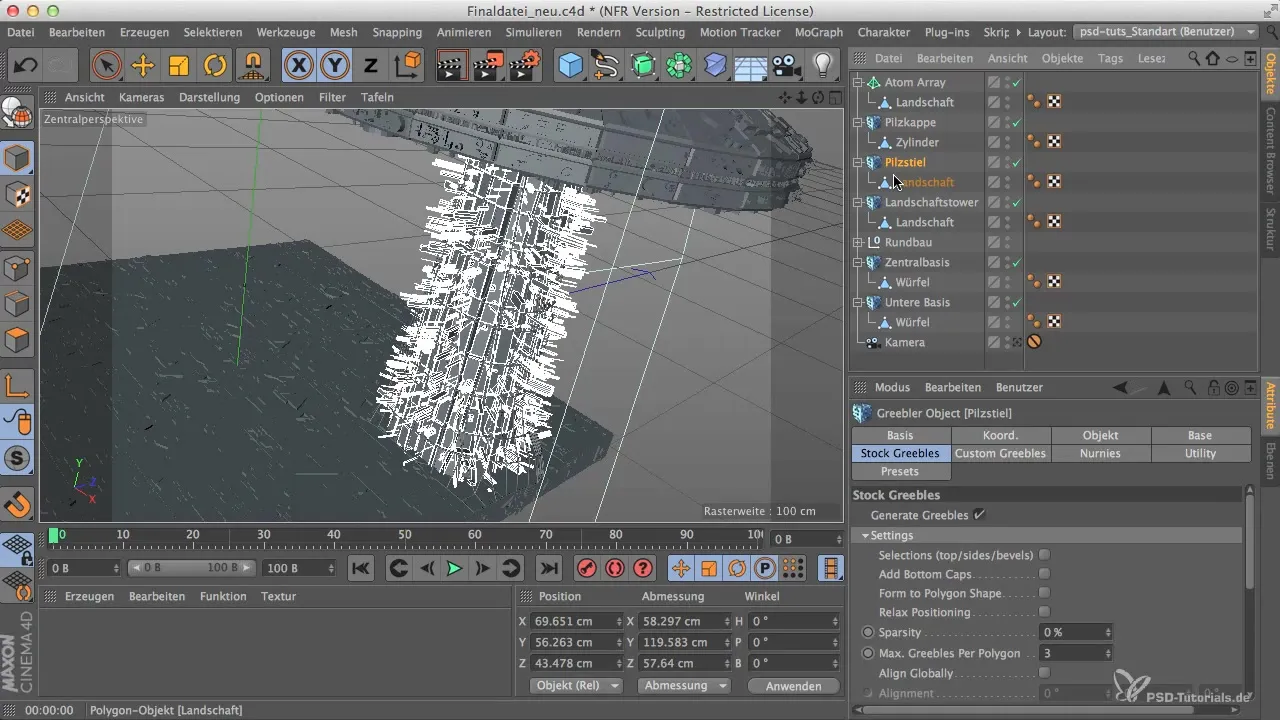The height and width of the screenshot is (720, 1280).
Task: Select Texture mode icon in left palette
Action: [18, 194]
